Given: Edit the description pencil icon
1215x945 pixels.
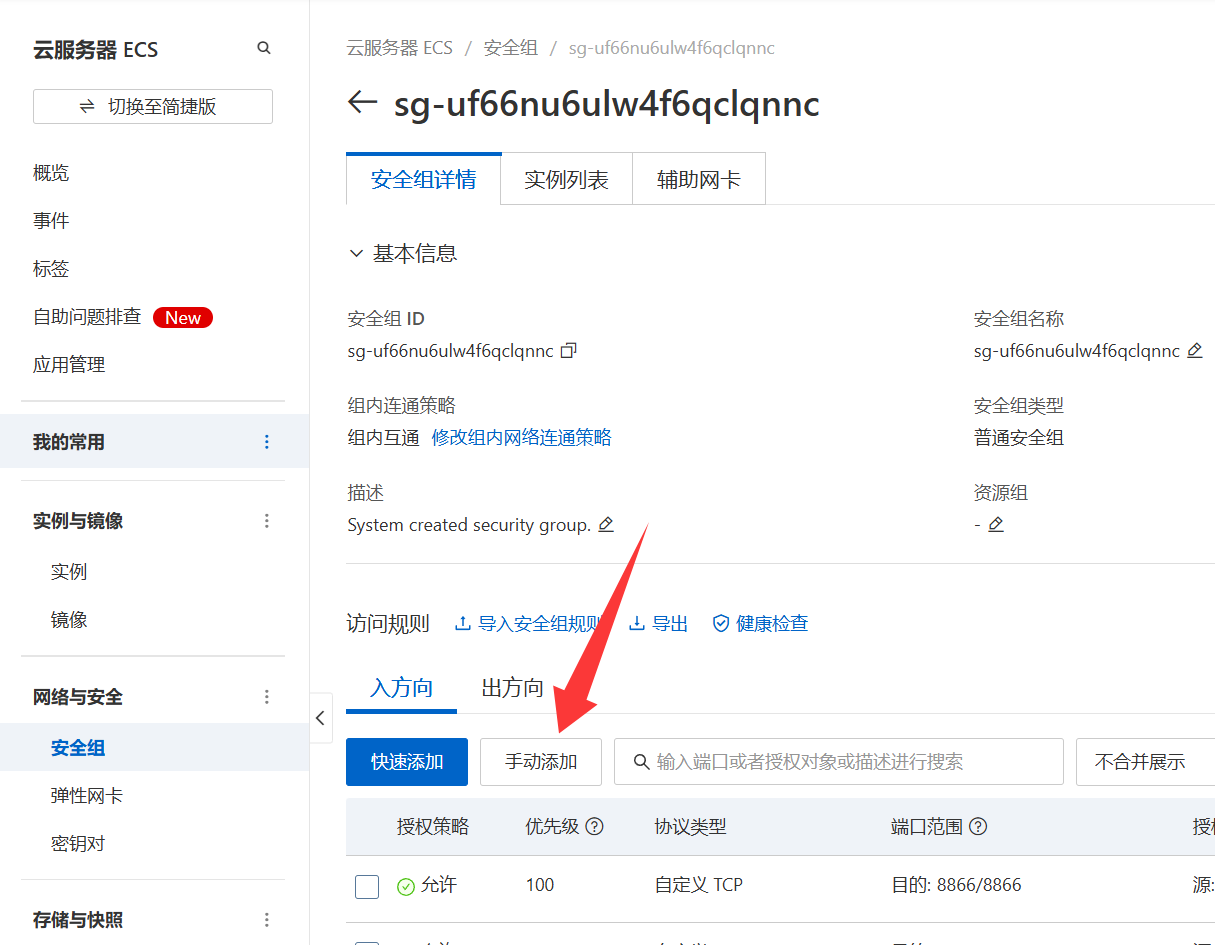Looking at the screenshot, I should click(x=606, y=525).
